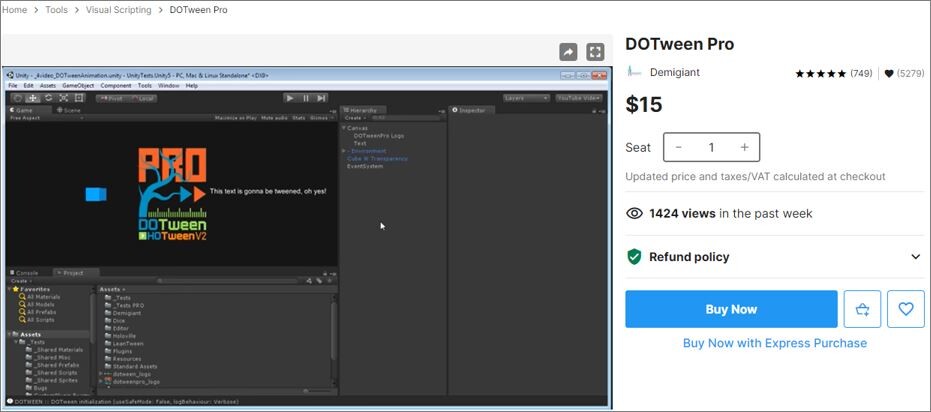This screenshot has height=412, width=931.
Task: Toggle Pivot handle position button
Action: point(110,99)
